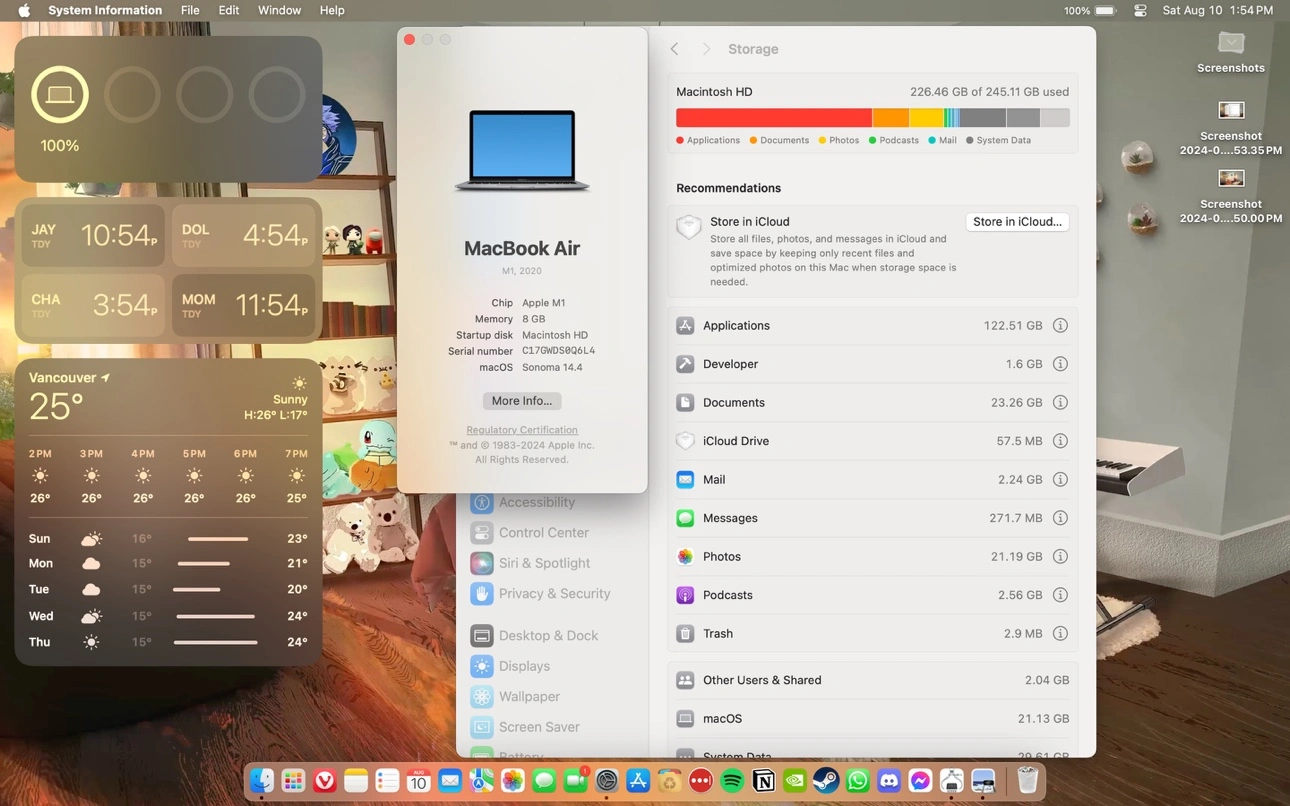
Task: Select Control Center in settings sidebar
Action: 543,533
